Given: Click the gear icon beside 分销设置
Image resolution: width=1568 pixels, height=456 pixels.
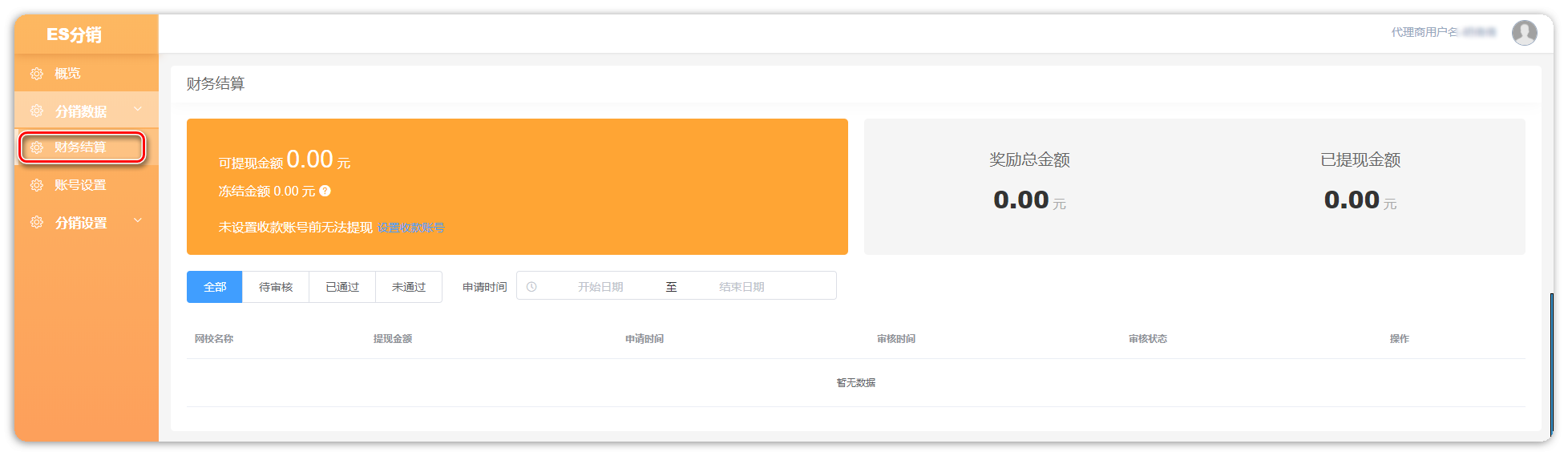Looking at the screenshot, I should coord(37,222).
